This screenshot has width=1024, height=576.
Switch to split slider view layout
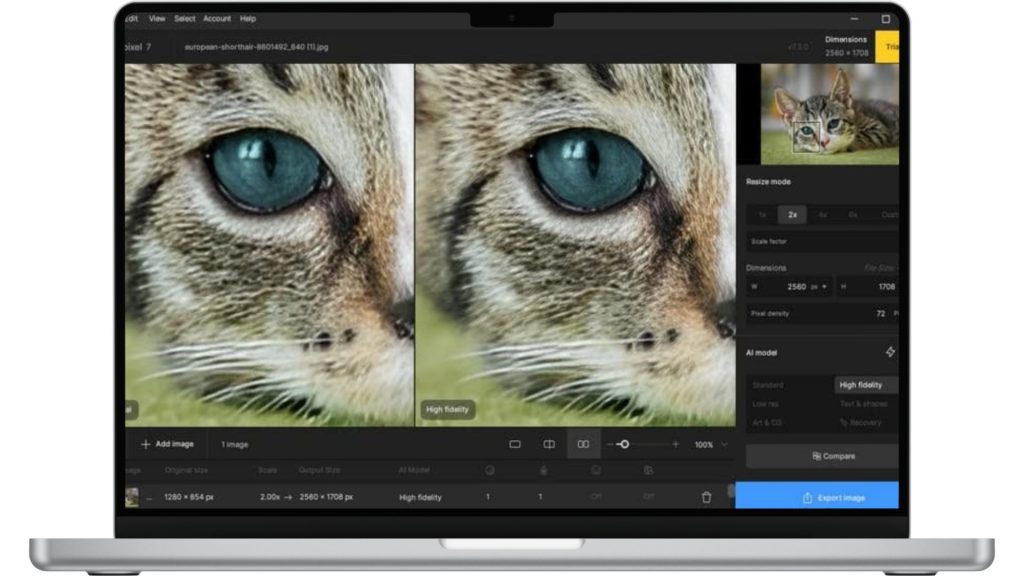[549, 444]
